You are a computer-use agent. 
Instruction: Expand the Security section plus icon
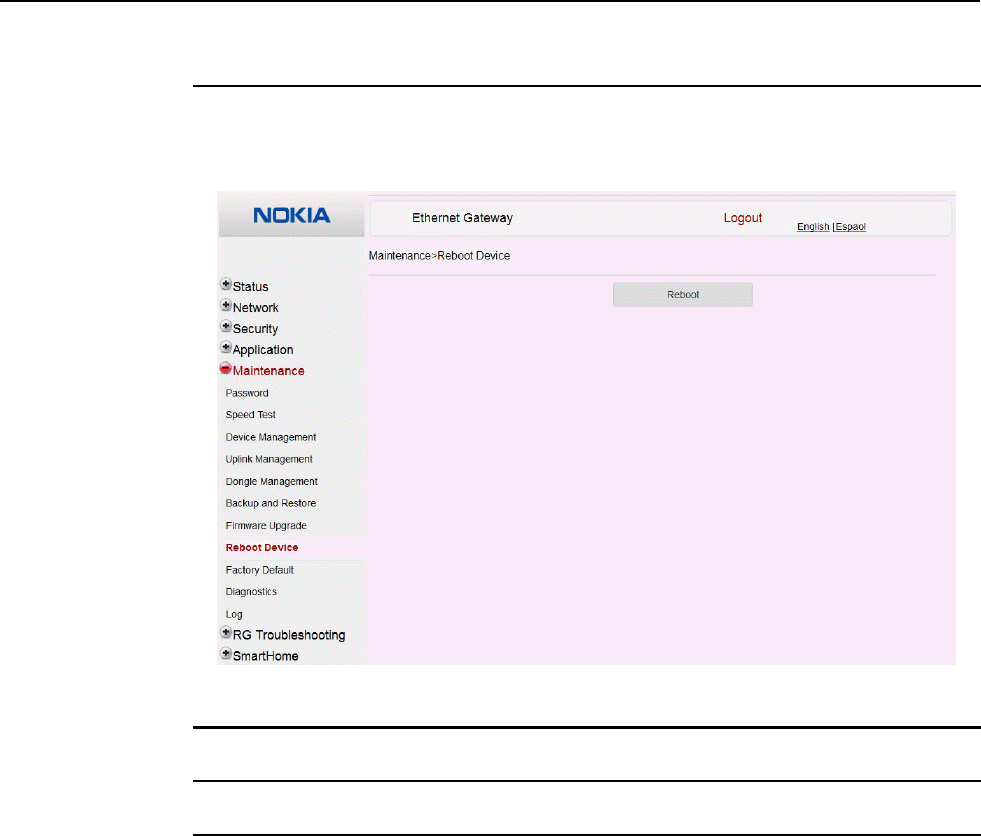coord(226,327)
